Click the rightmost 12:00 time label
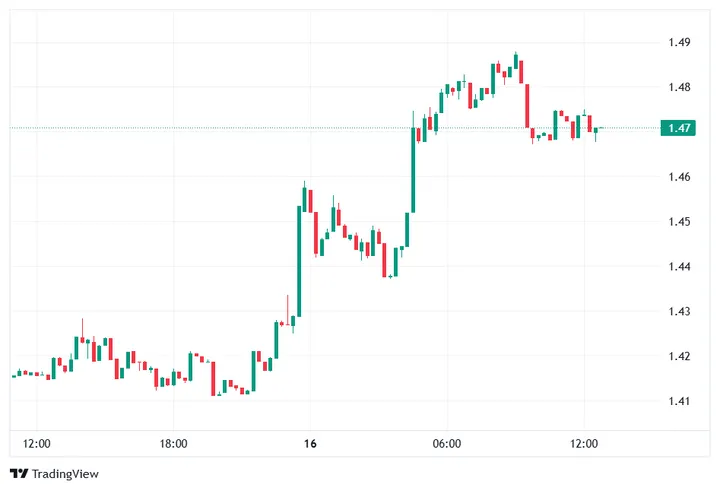The height and width of the screenshot is (490, 720). (583, 443)
